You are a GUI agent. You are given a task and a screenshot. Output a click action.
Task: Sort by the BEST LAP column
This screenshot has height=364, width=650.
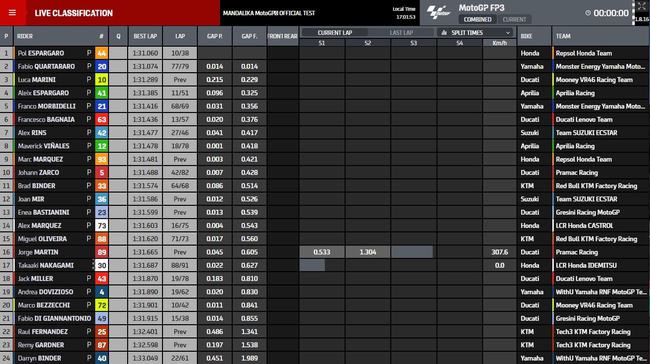point(145,36)
